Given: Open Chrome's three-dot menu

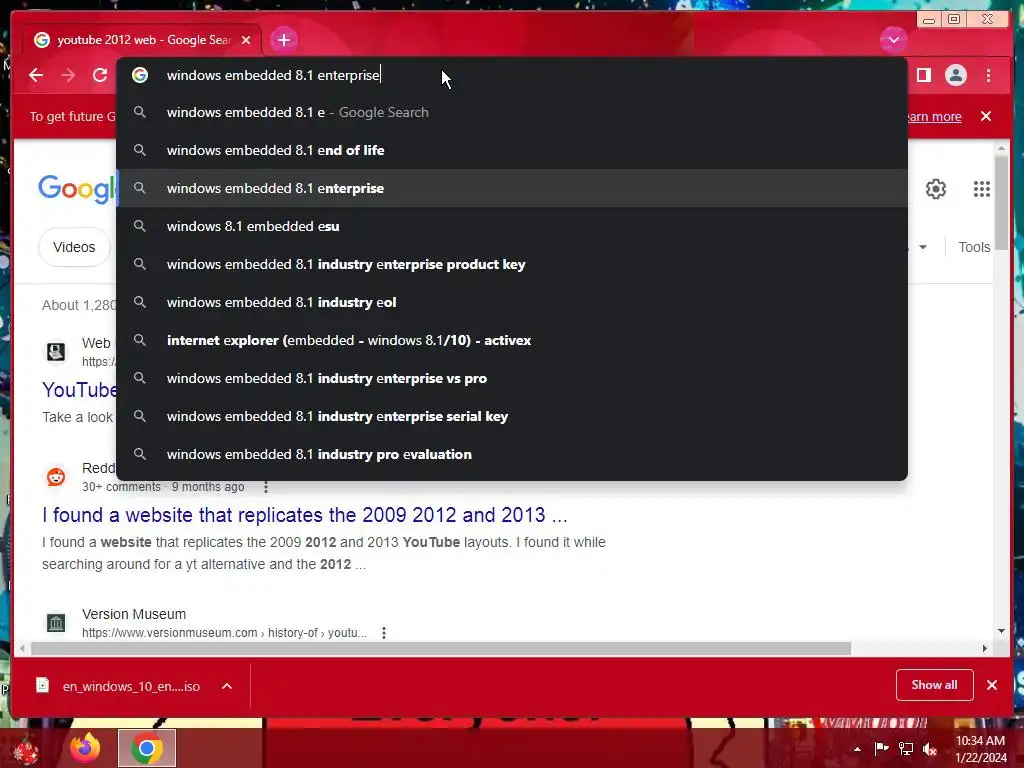Looking at the screenshot, I should tap(988, 75).
